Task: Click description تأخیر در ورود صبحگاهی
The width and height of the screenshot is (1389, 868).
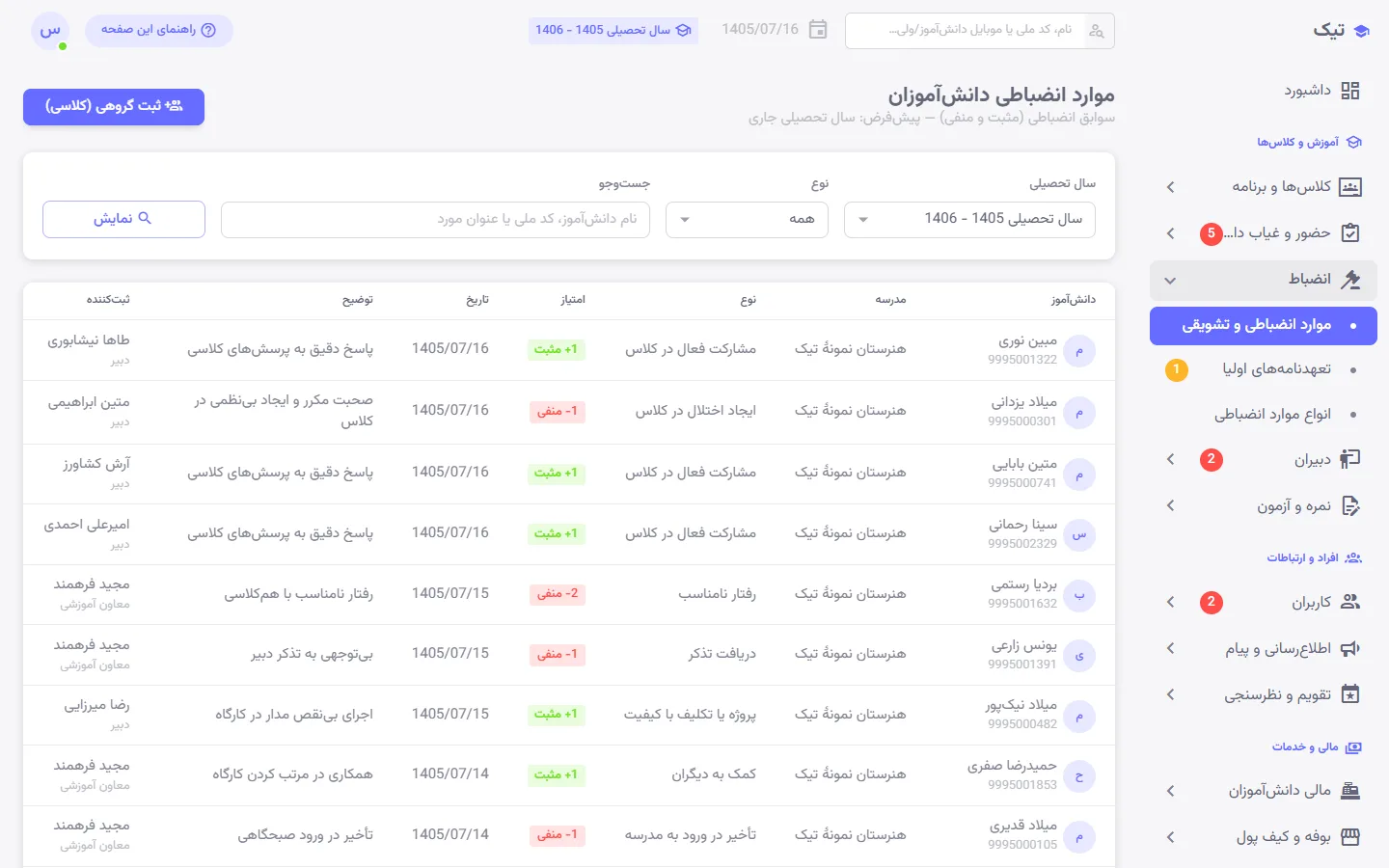Action: [x=306, y=835]
